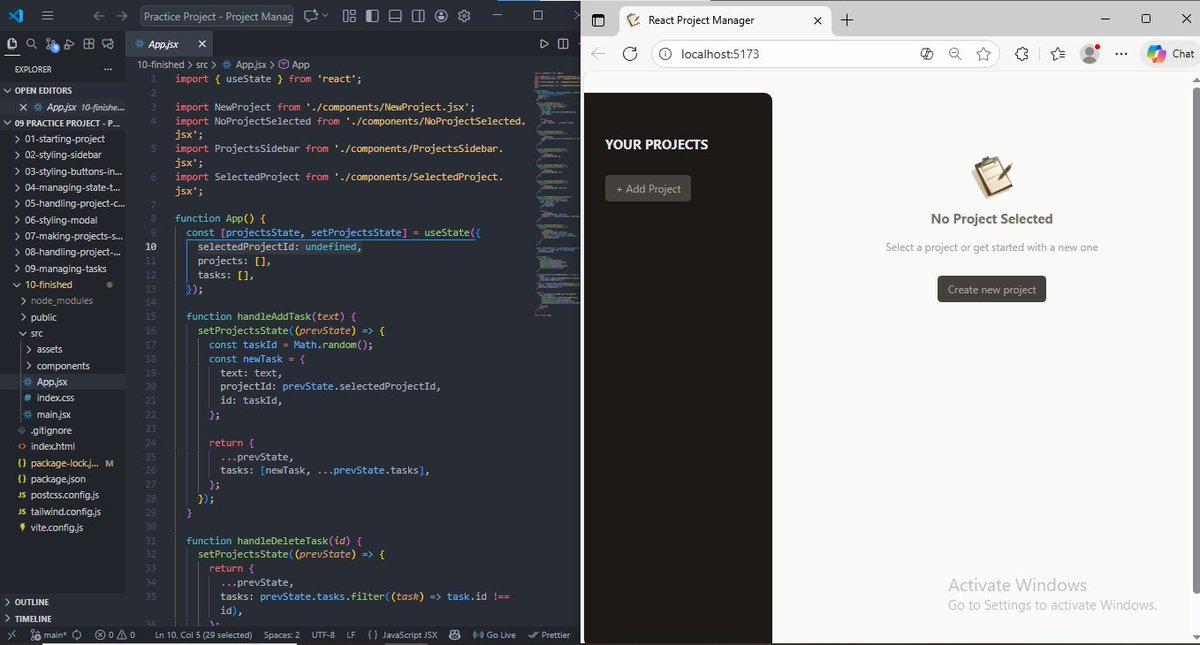Open the Search view in the Activity Bar
1200x645 pixels.
[x=31, y=43]
